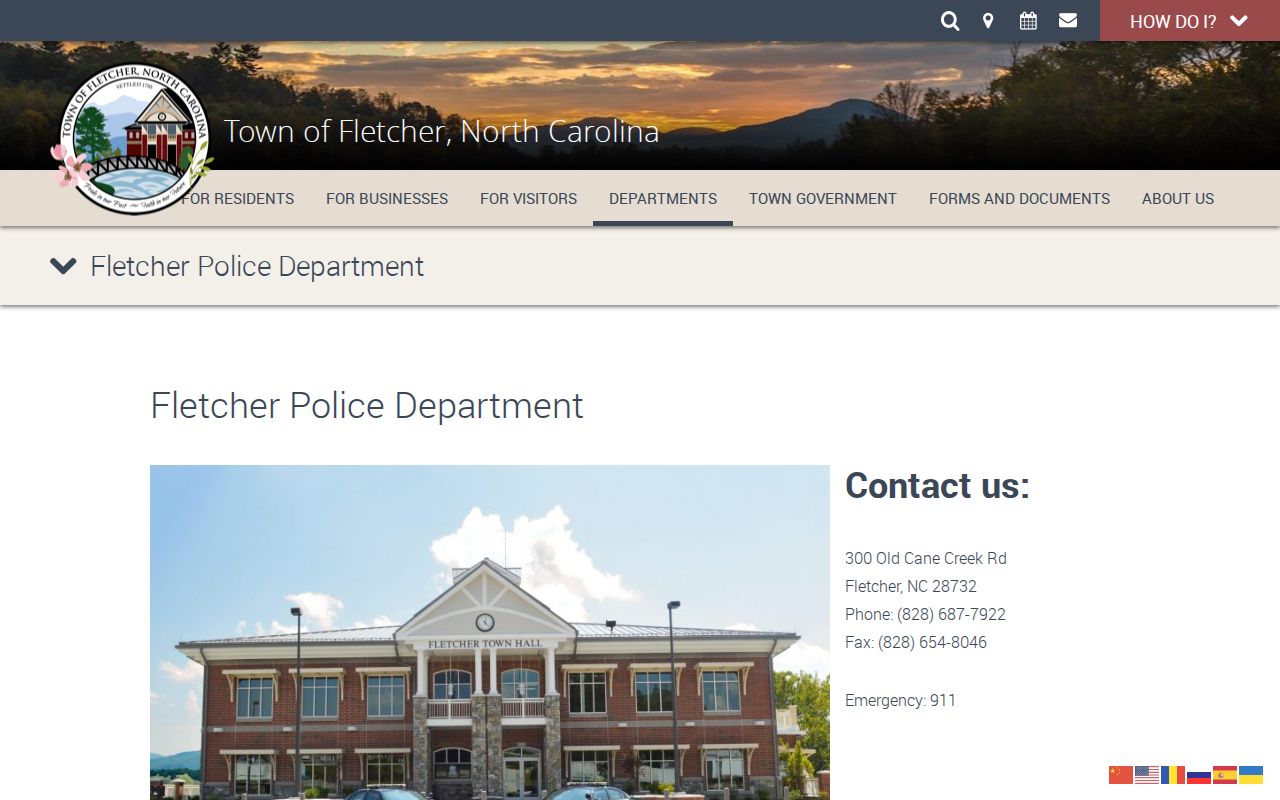Go to the ABOUT US menu

coord(1178,198)
